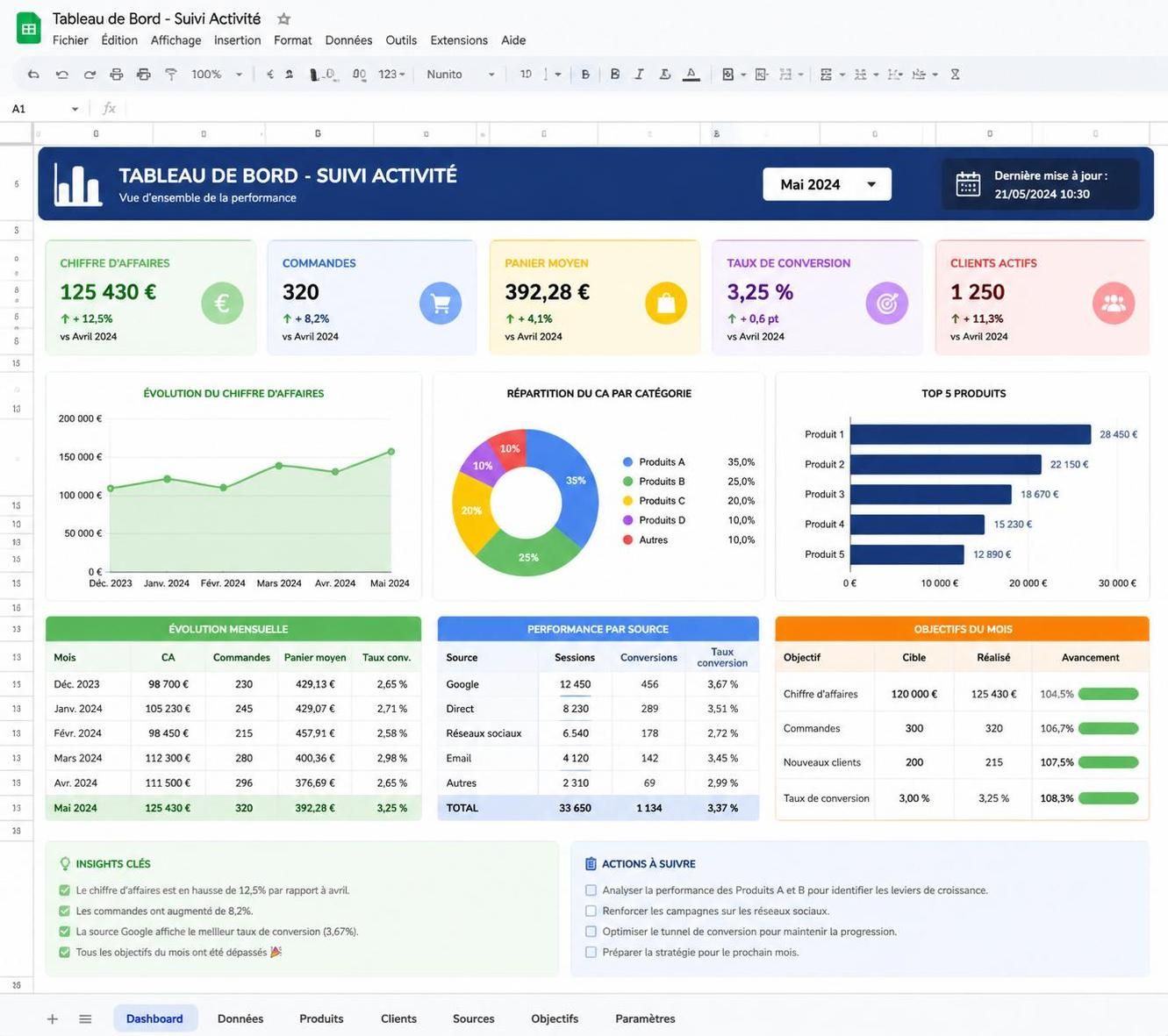The width and height of the screenshot is (1168, 1036).
Task: Open the Aide menu
Action: (513, 40)
